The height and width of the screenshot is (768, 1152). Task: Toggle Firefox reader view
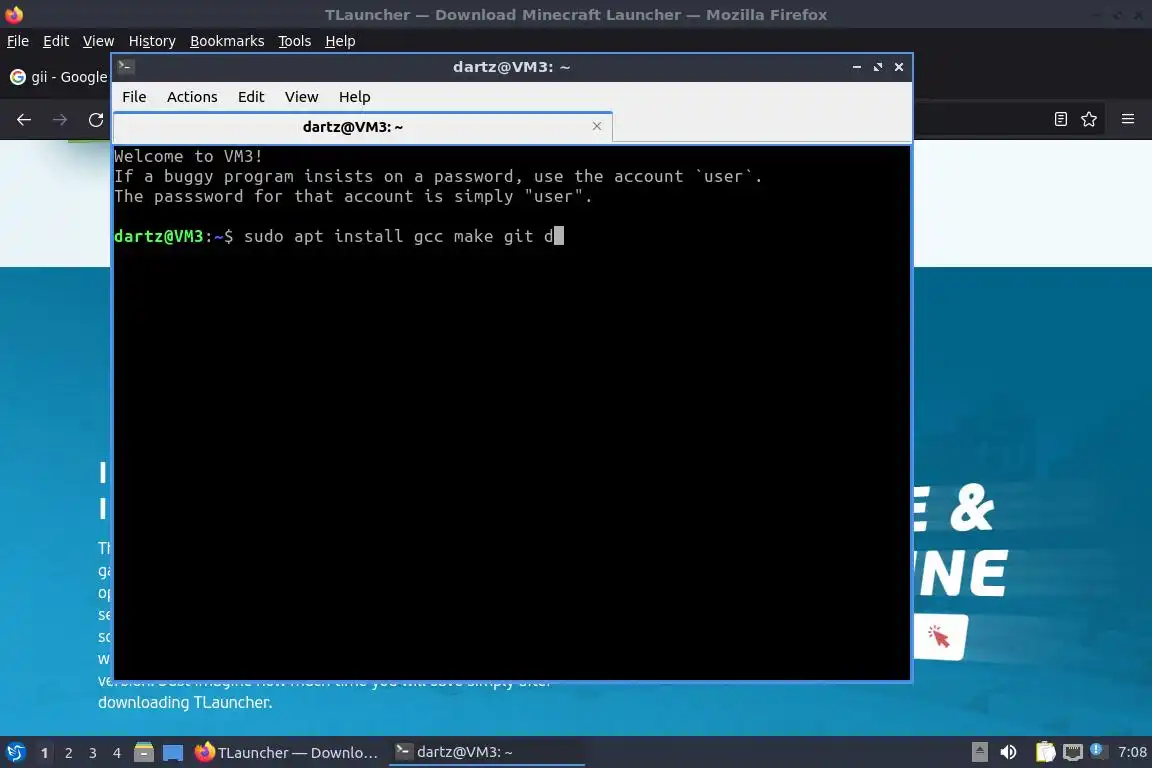point(1061,119)
